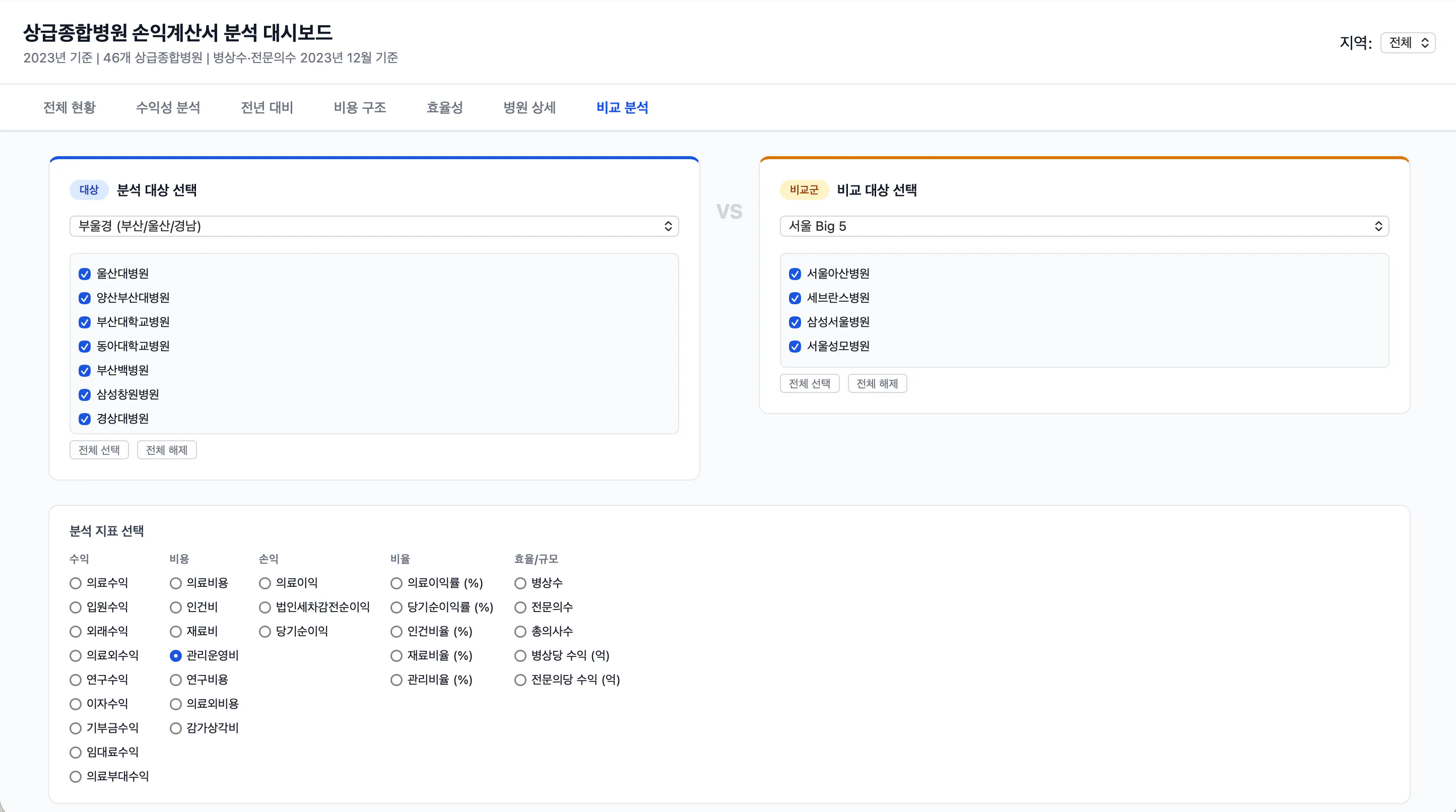This screenshot has width=1456, height=812.
Task: Choose the 외래수익 radio option
Action: [76, 632]
